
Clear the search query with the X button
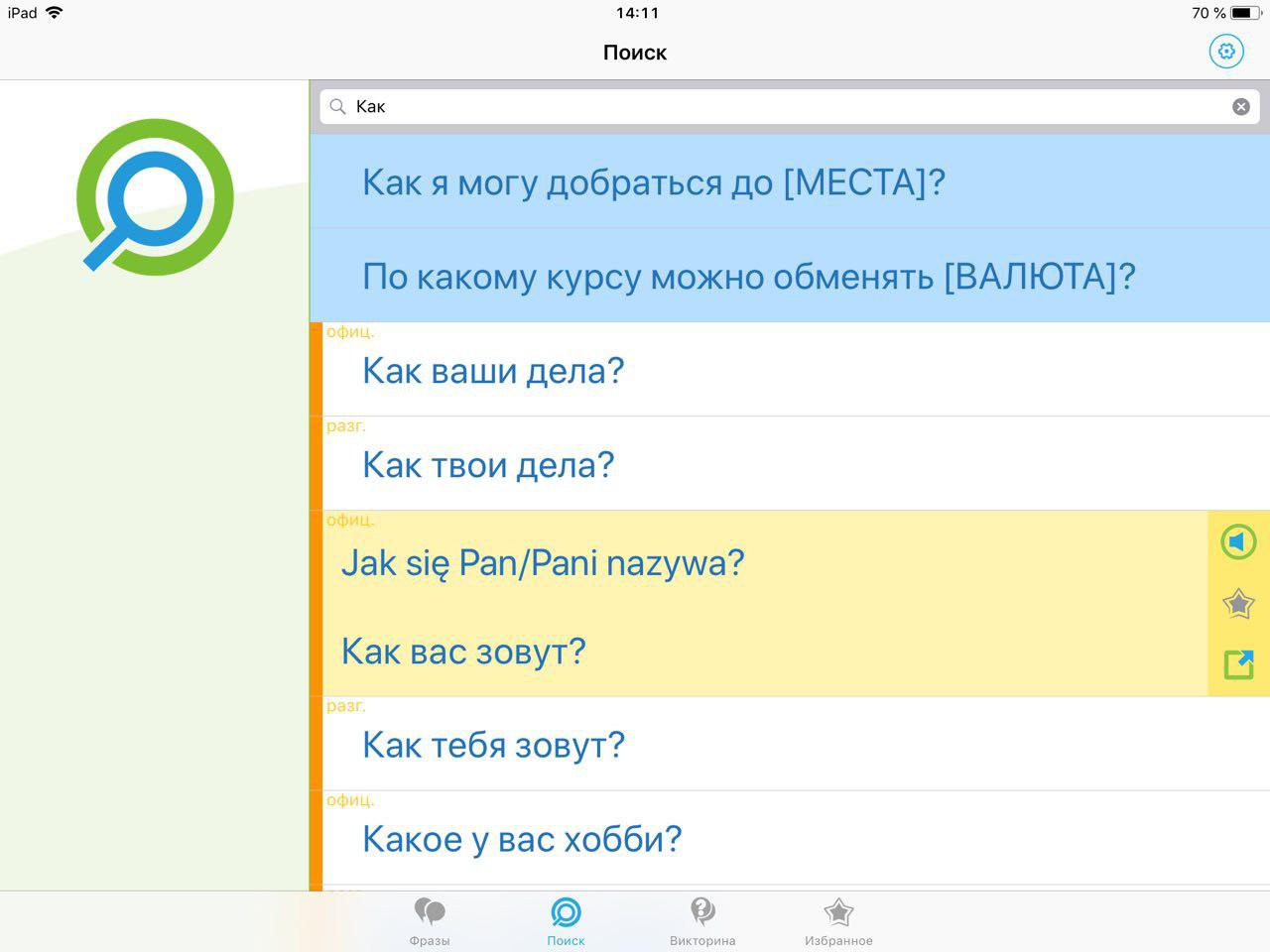pos(1241,106)
